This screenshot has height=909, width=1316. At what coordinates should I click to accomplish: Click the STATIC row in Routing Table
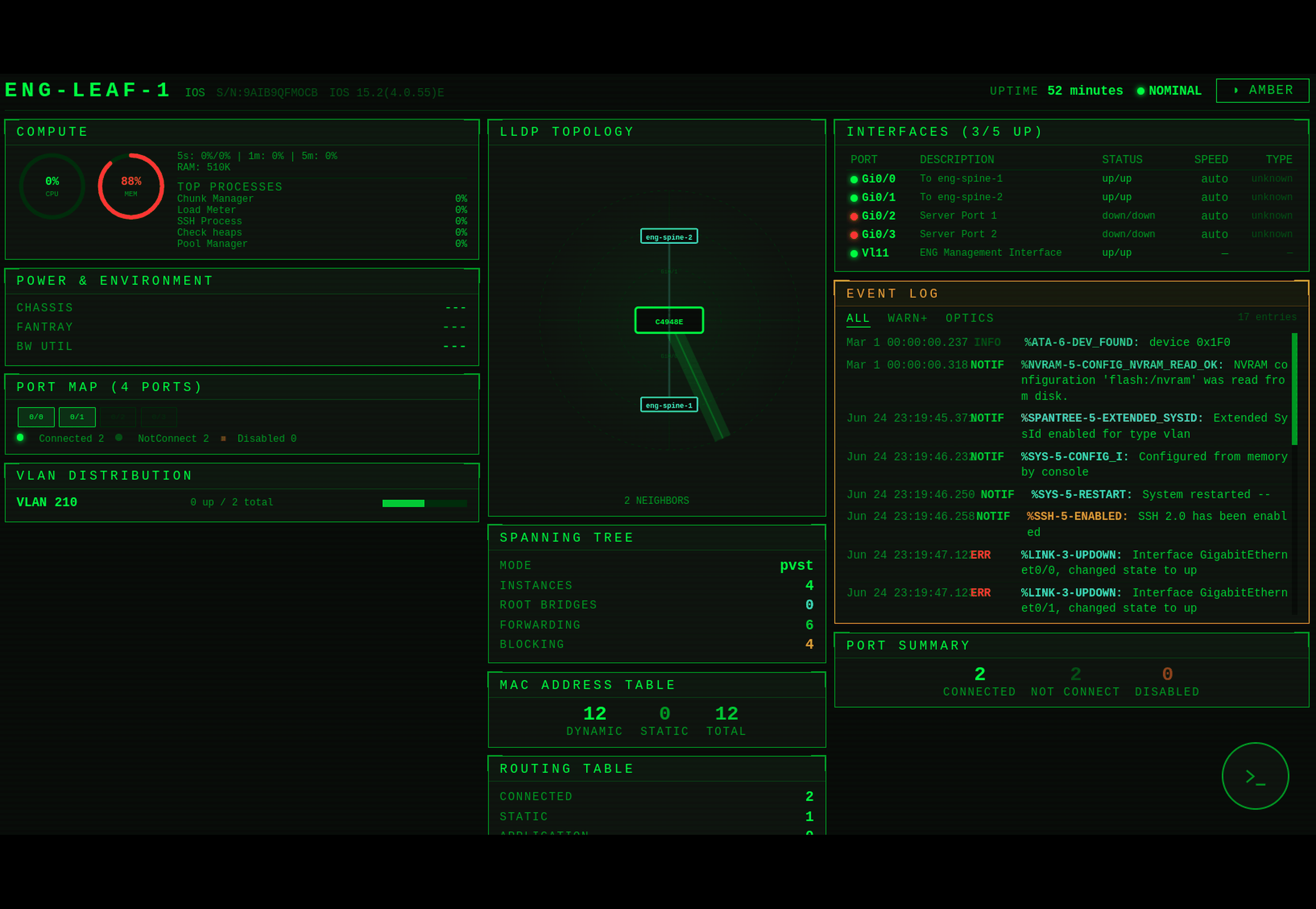coord(656,816)
